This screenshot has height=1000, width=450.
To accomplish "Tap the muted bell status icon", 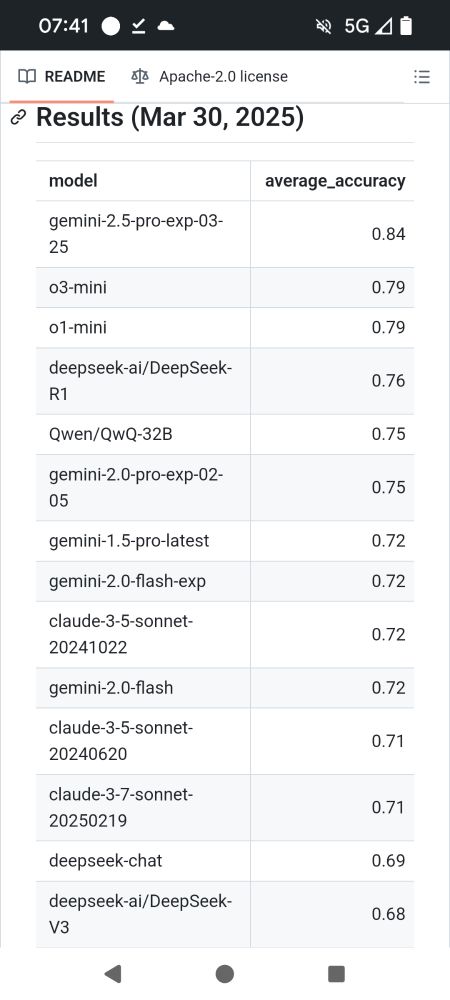I will pos(323,26).
